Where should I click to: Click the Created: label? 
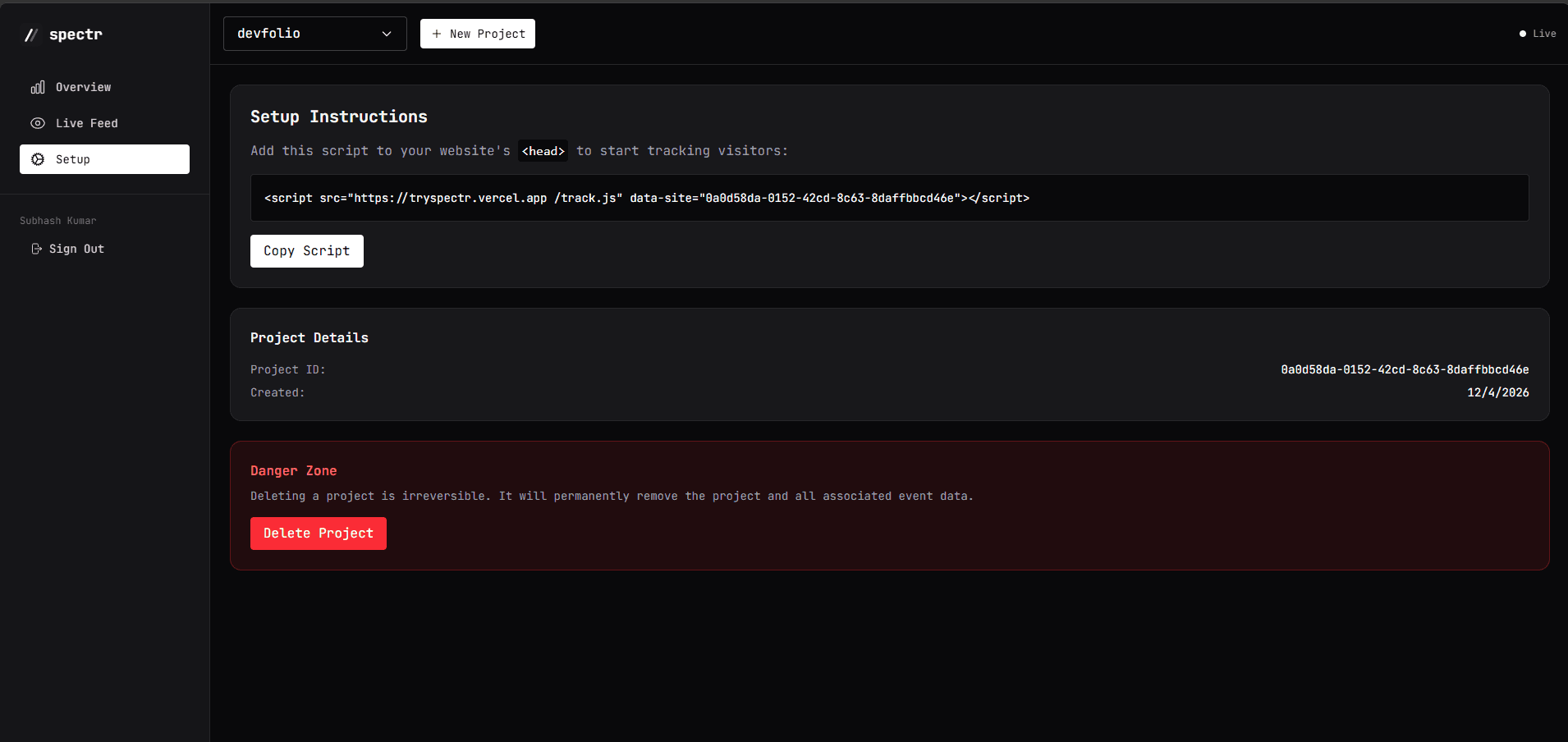[x=277, y=392]
